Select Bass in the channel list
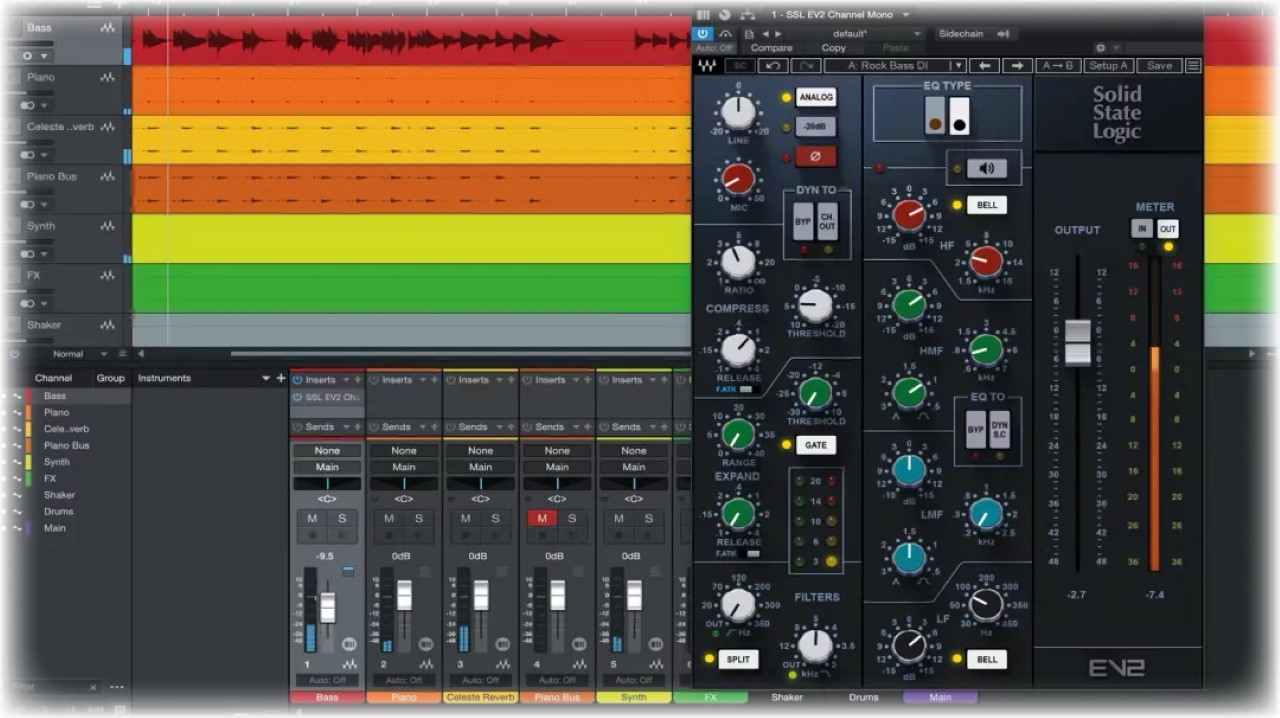 click(54, 396)
